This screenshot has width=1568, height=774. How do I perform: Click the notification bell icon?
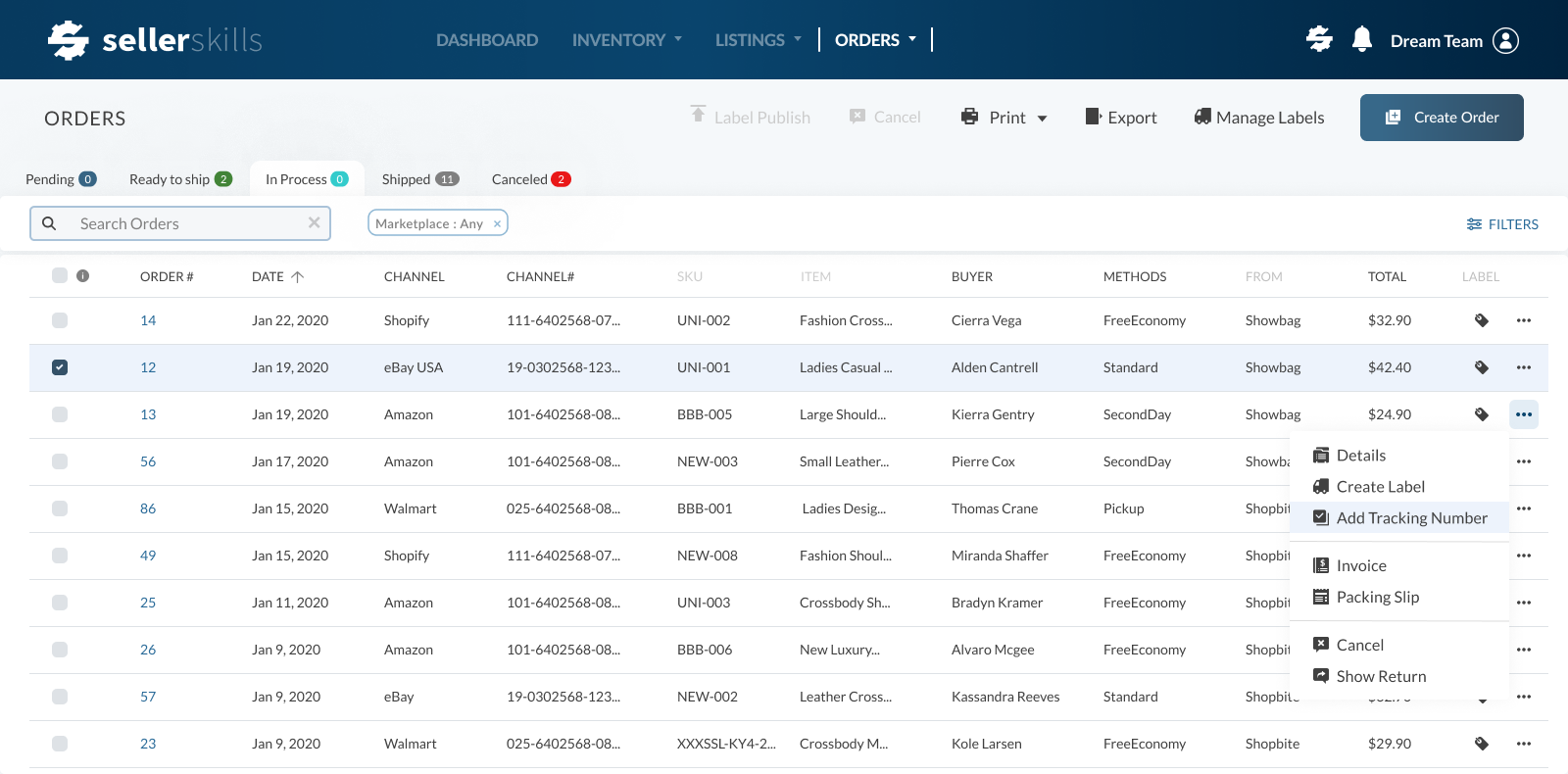tap(1361, 39)
